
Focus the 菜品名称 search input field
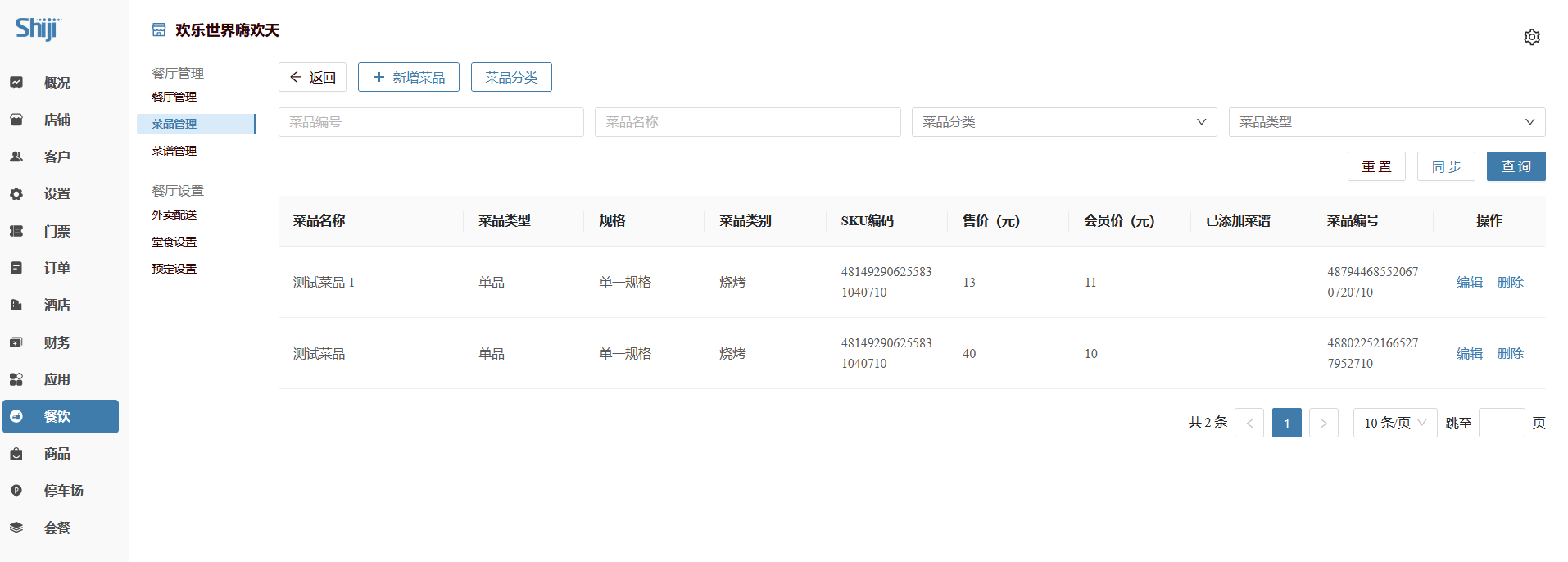(x=747, y=122)
